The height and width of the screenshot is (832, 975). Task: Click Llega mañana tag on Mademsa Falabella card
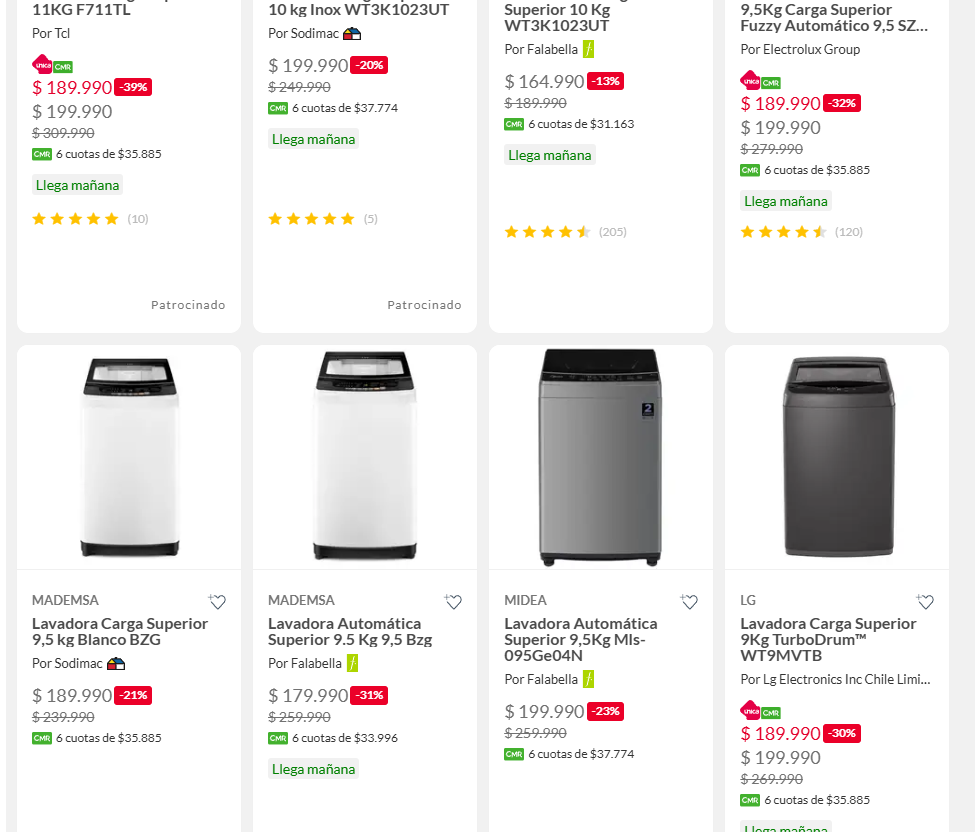(313, 770)
